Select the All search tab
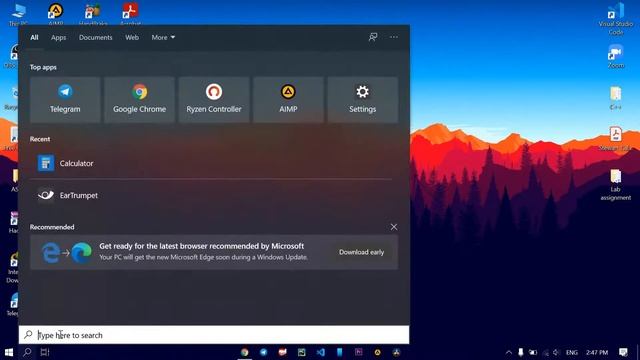 click(34, 37)
